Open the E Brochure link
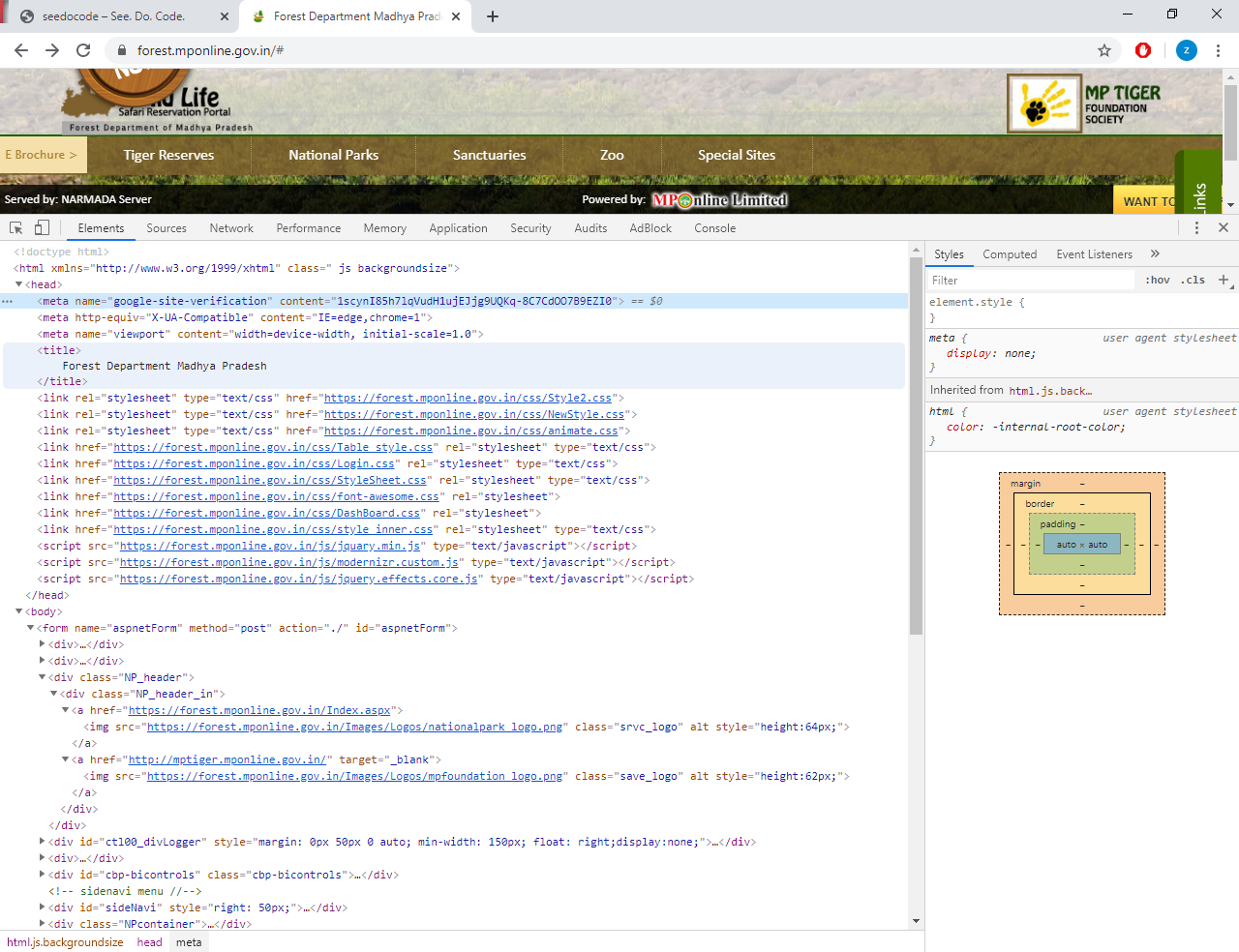The image size is (1239, 952). pyautogui.click(x=43, y=155)
